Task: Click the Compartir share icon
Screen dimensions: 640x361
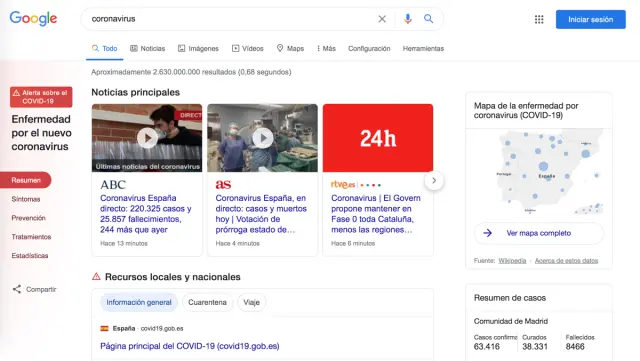Action: (17, 289)
